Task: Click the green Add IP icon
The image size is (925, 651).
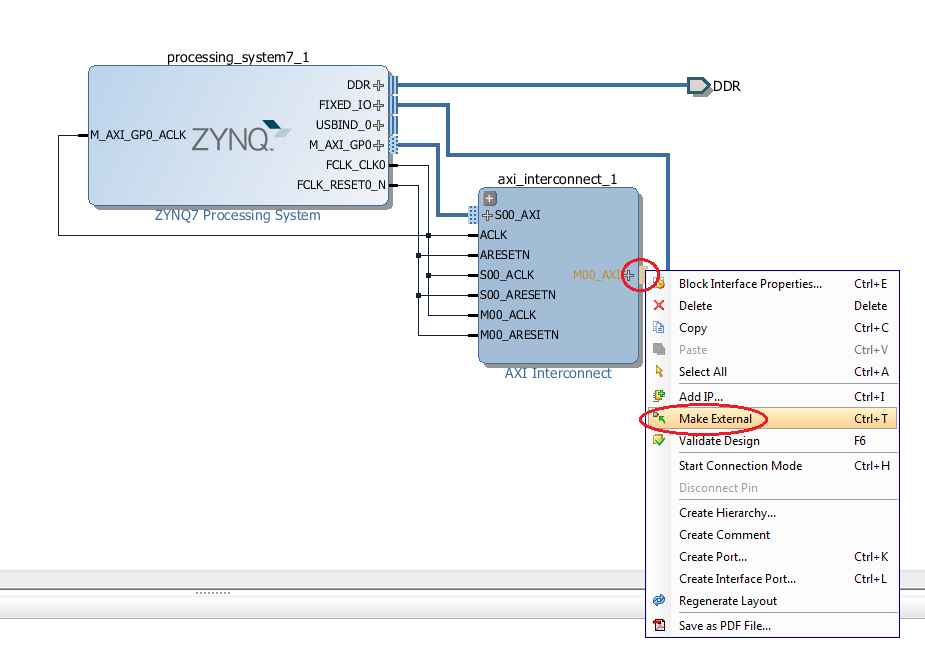Action: pyautogui.click(x=661, y=395)
